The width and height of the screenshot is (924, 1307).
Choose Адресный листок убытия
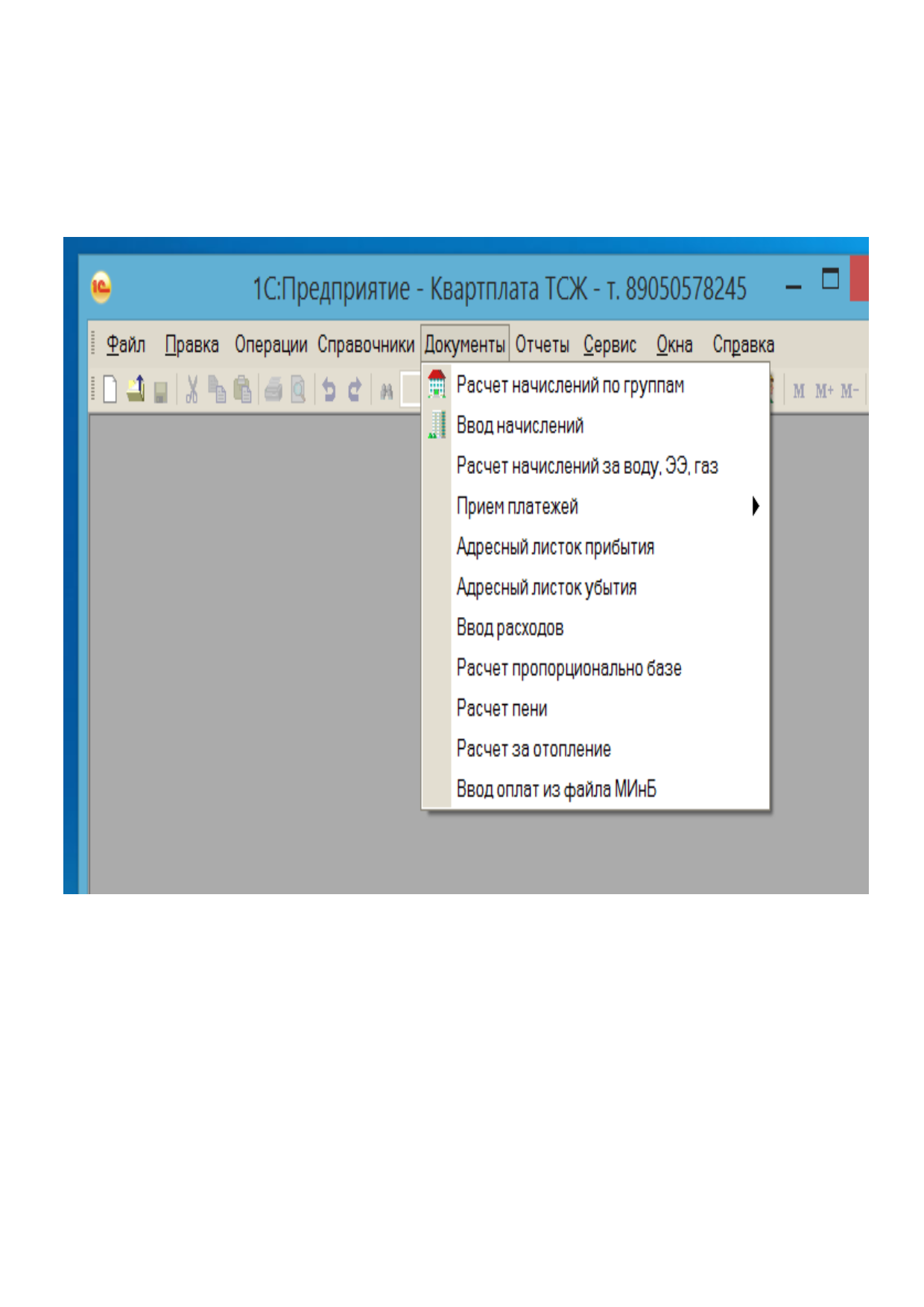click(595, 586)
